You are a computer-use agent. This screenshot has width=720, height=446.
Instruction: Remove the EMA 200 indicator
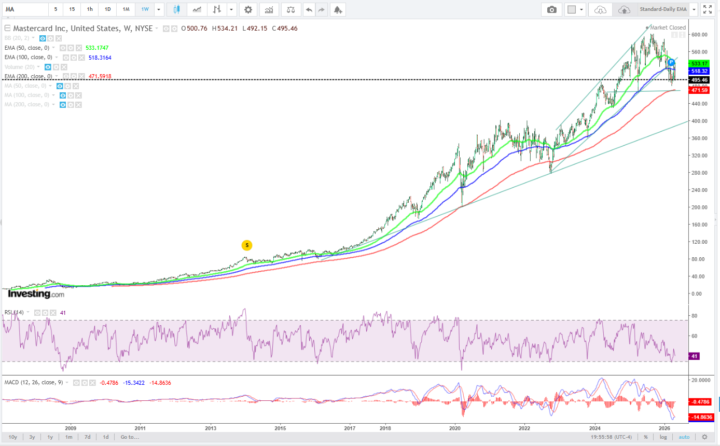pos(81,76)
